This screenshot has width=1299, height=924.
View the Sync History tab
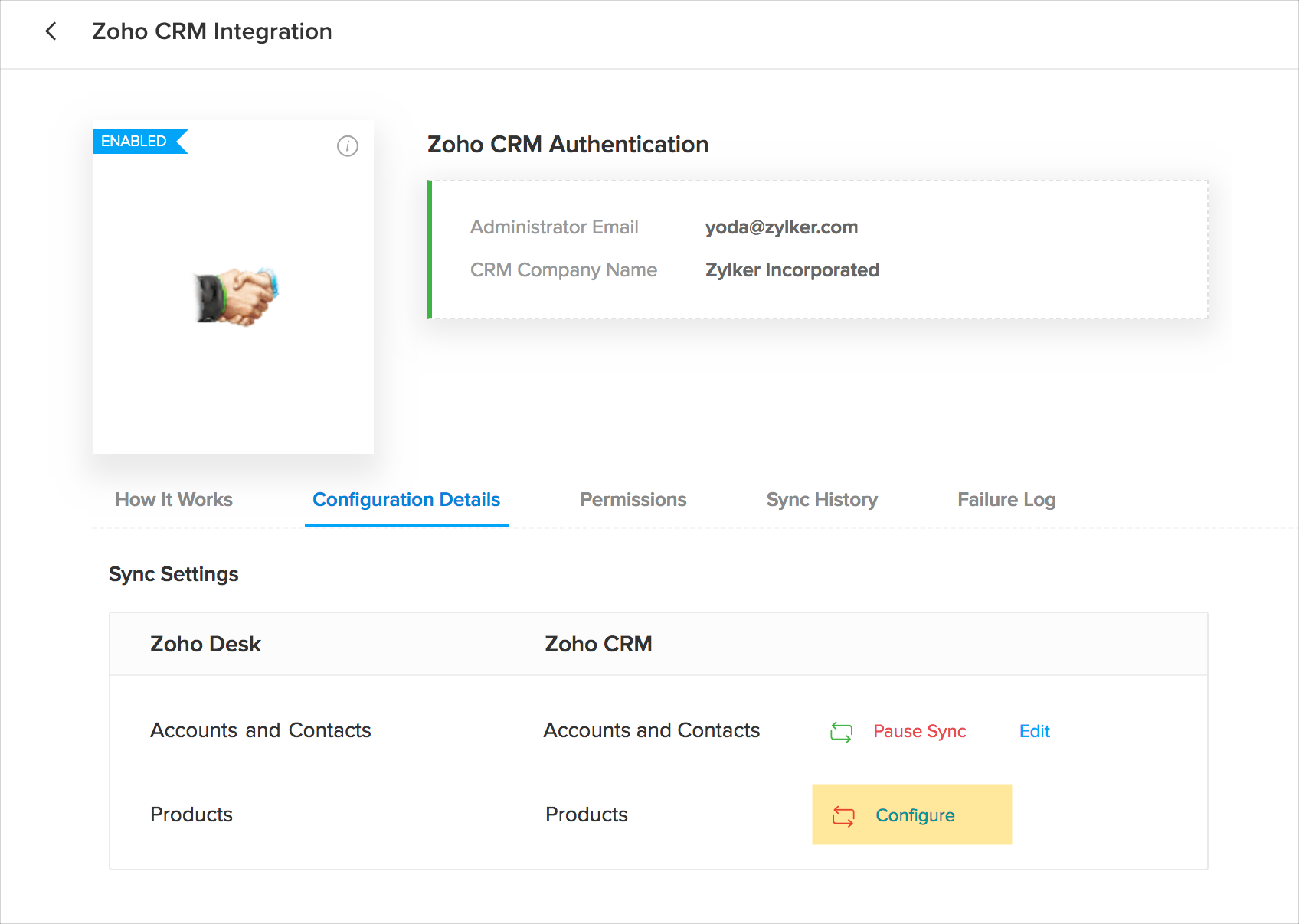pos(822,500)
